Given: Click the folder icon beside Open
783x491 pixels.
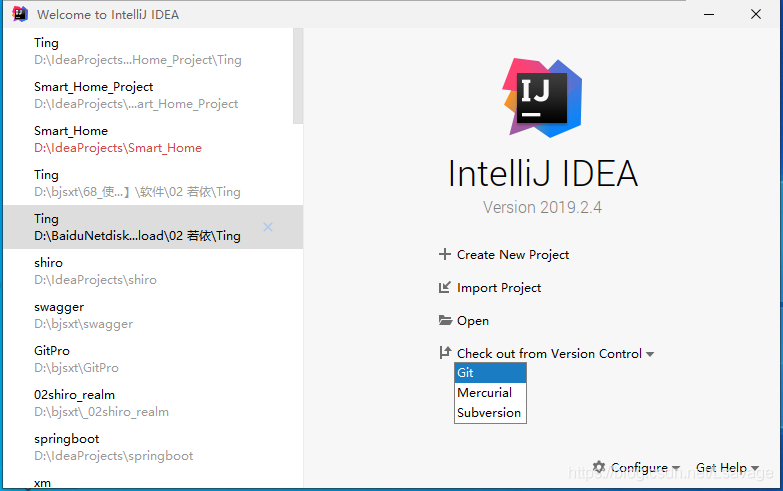Looking at the screenshot, I should click(445, 321).
